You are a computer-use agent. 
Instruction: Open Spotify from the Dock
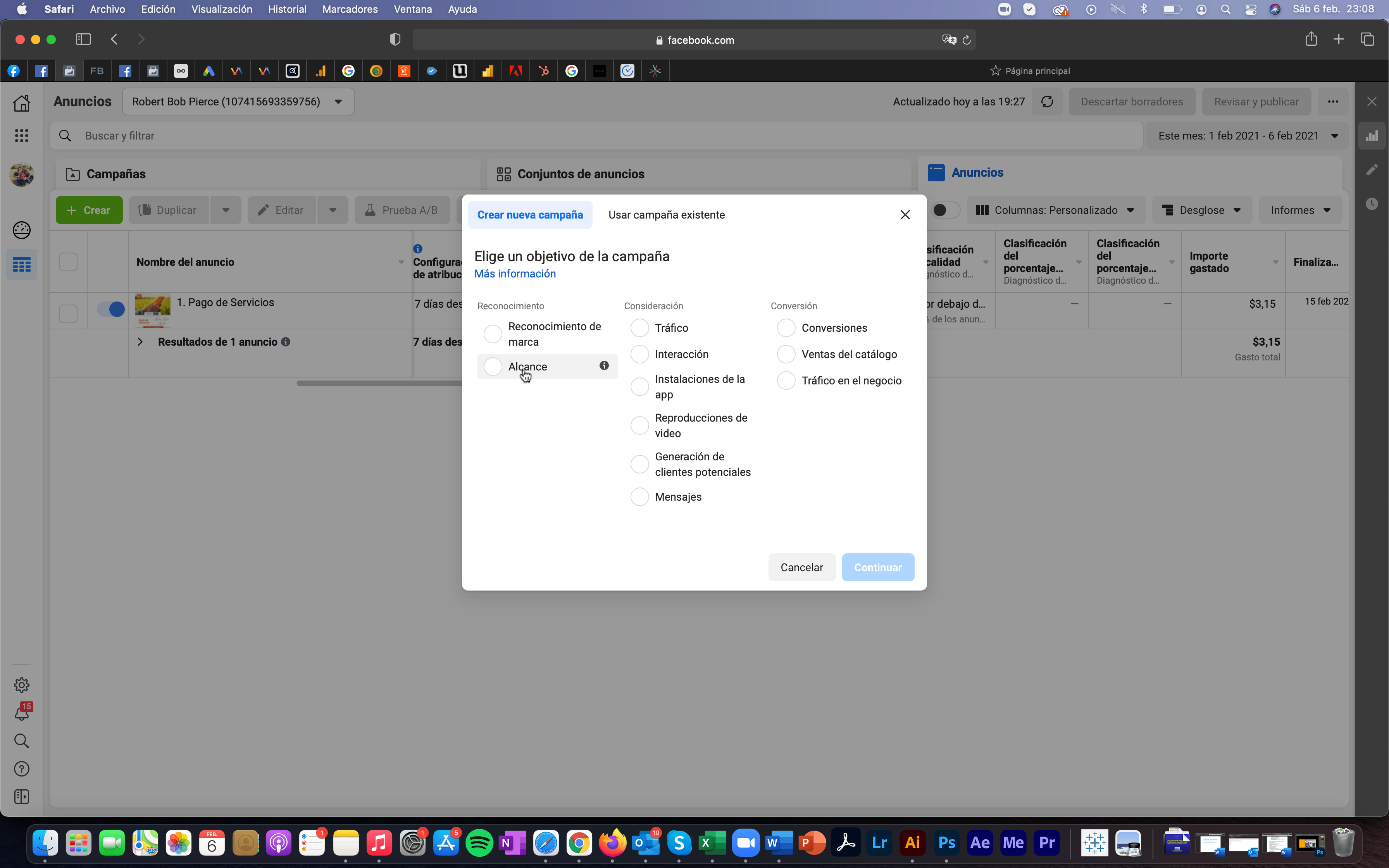click(479, 843)
